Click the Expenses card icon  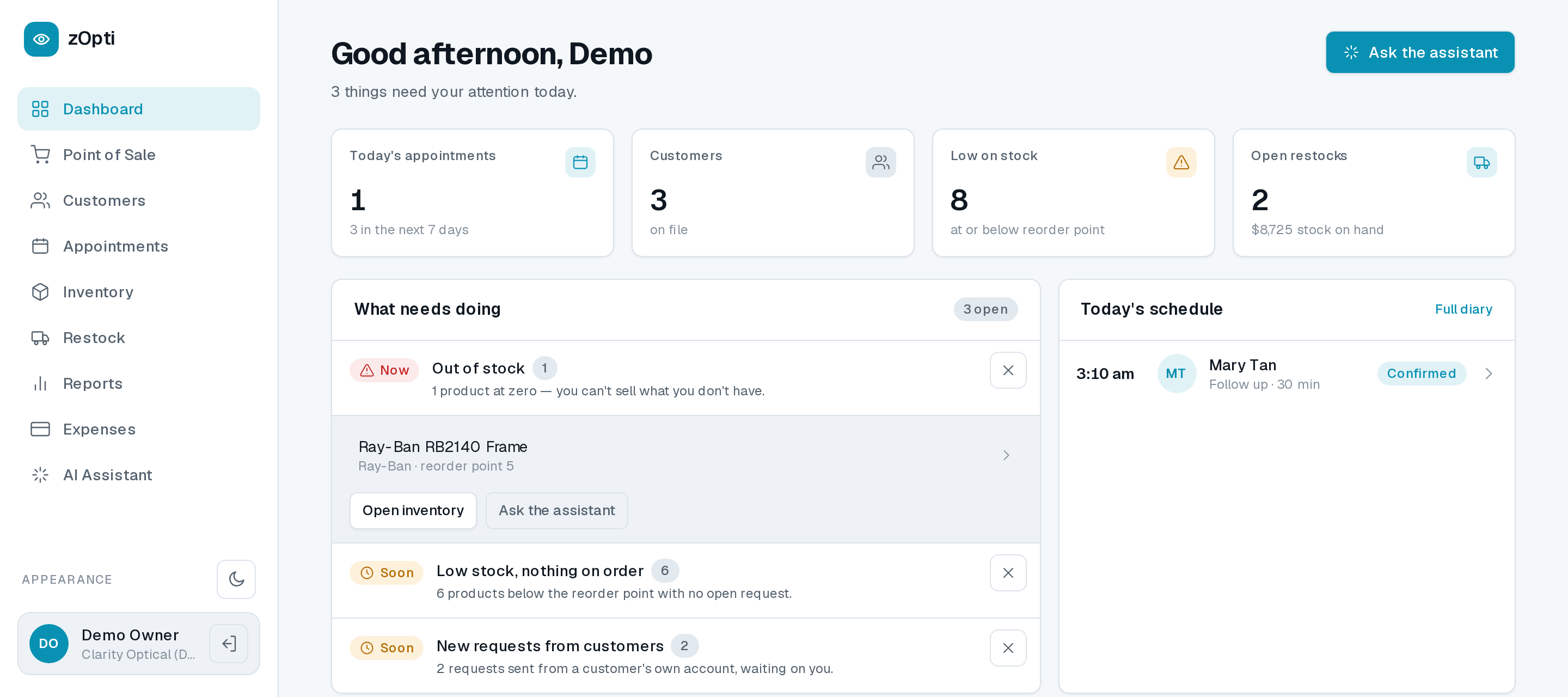pyautogui.click(x=40, y=429)
